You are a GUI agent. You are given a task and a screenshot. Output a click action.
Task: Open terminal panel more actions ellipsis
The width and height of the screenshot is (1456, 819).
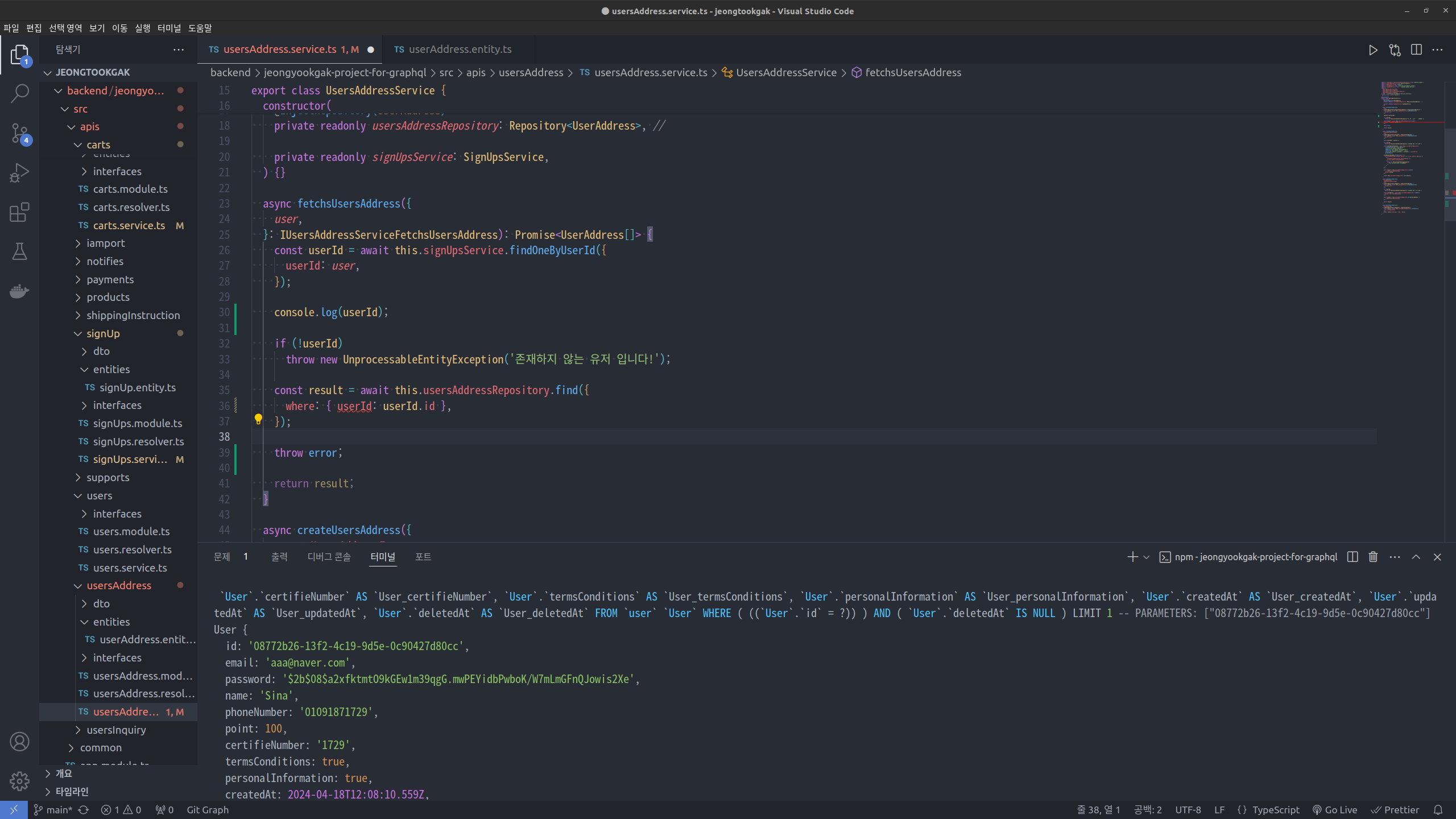coord(1395,557)
